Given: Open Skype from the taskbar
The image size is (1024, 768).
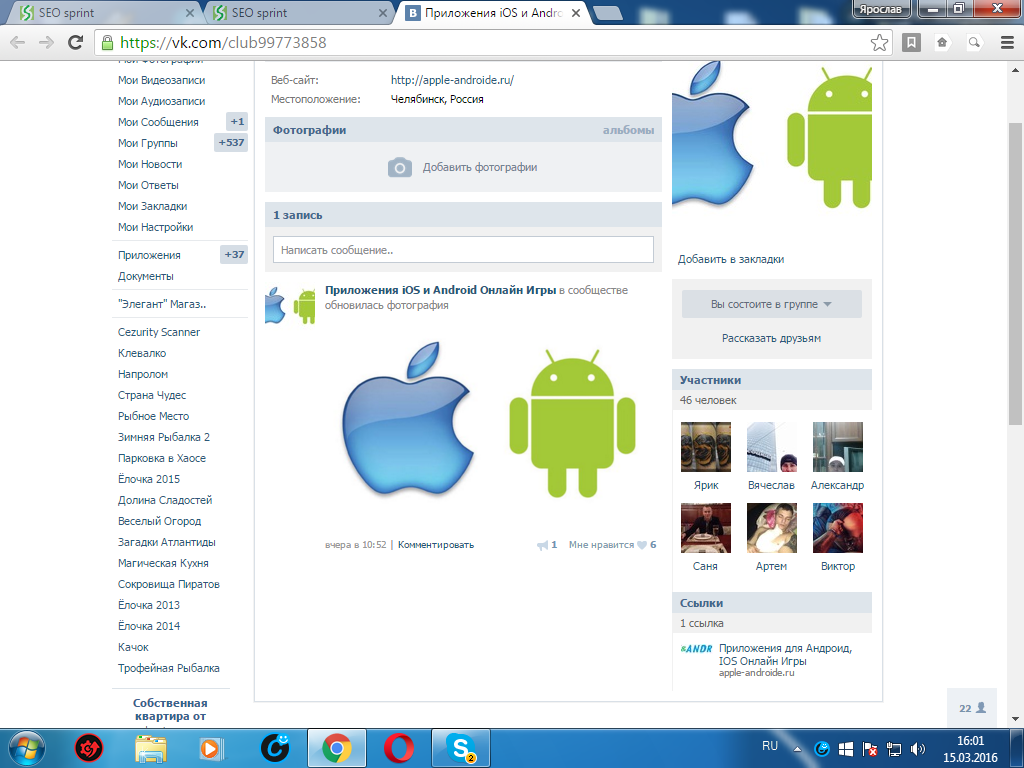Looking at the screenshot, I should [461, 748].
